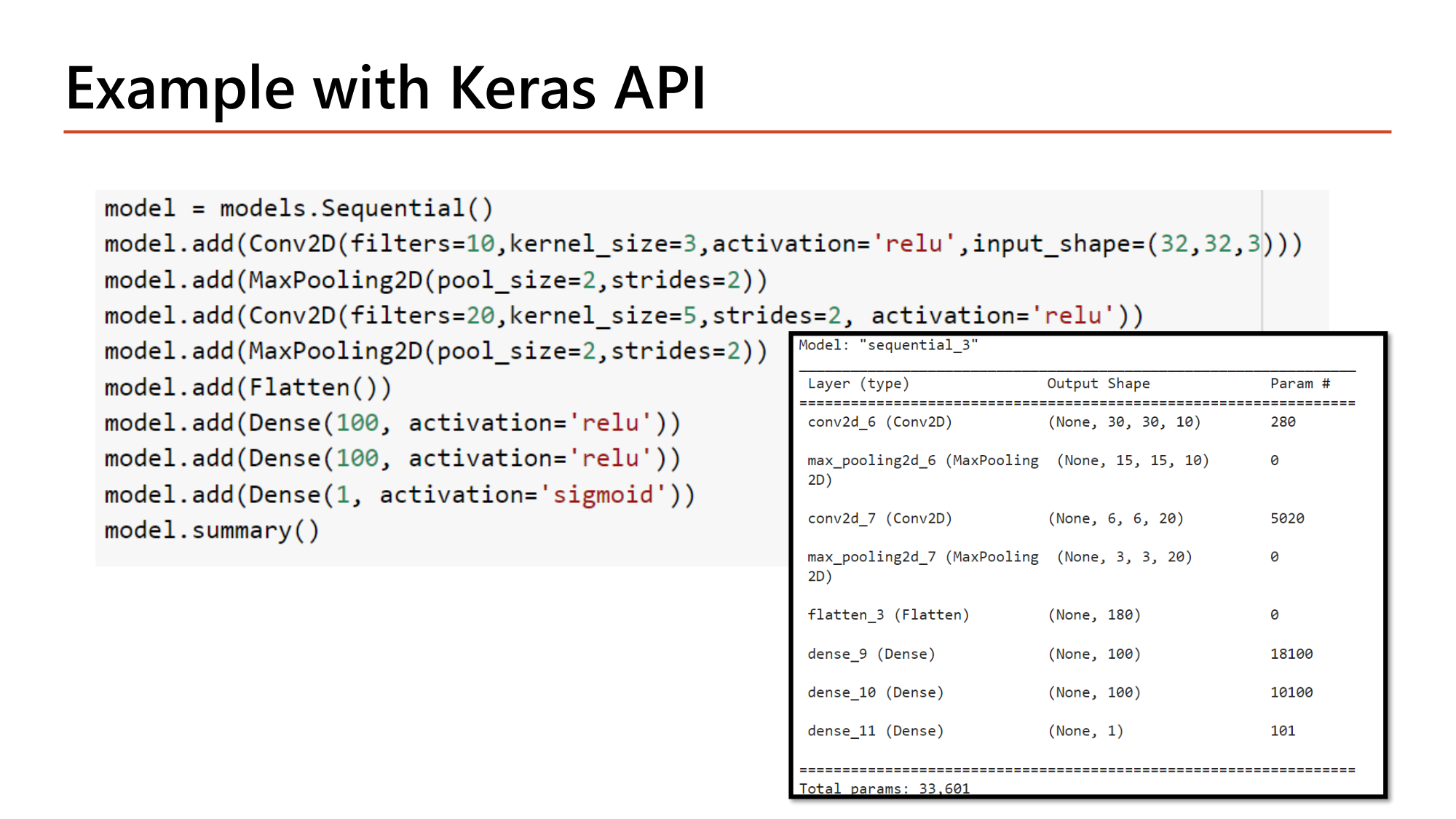Click the param count '101'
1456x819 pixels.
pos(1283,731)
